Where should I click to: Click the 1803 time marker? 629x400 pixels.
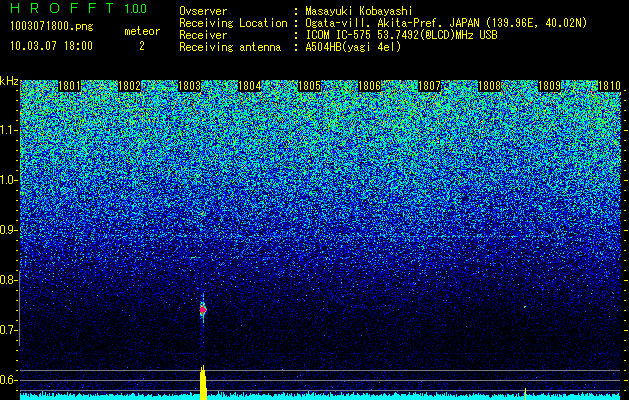point(189,86)
